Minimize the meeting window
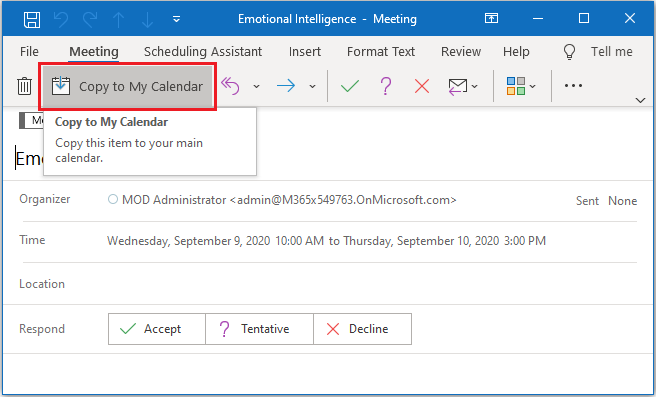This screenshot has height=397, width=656. pos(538,18)
